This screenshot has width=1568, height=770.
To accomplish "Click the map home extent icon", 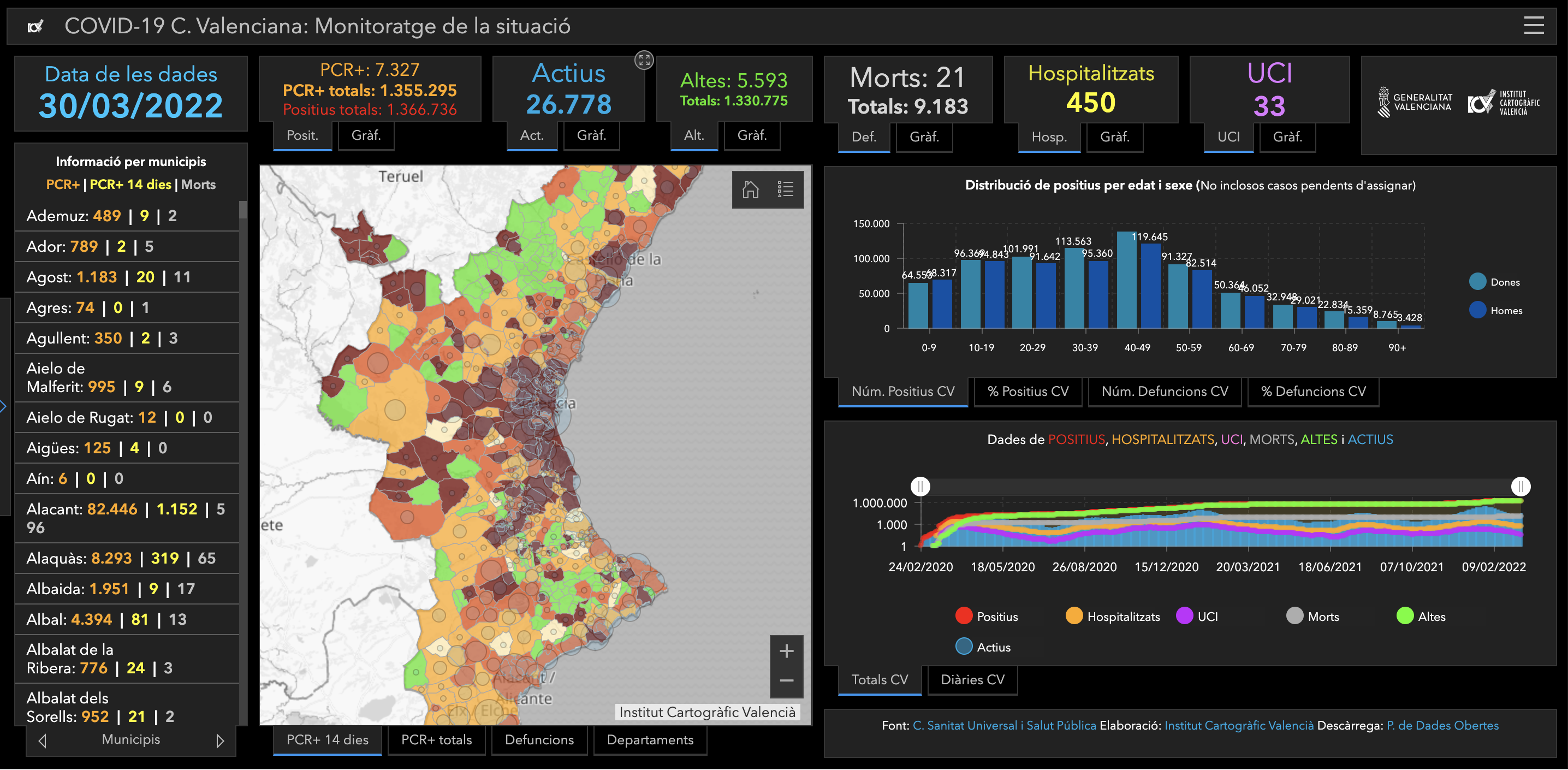I will pyautogui.click(x=750, y=189).
